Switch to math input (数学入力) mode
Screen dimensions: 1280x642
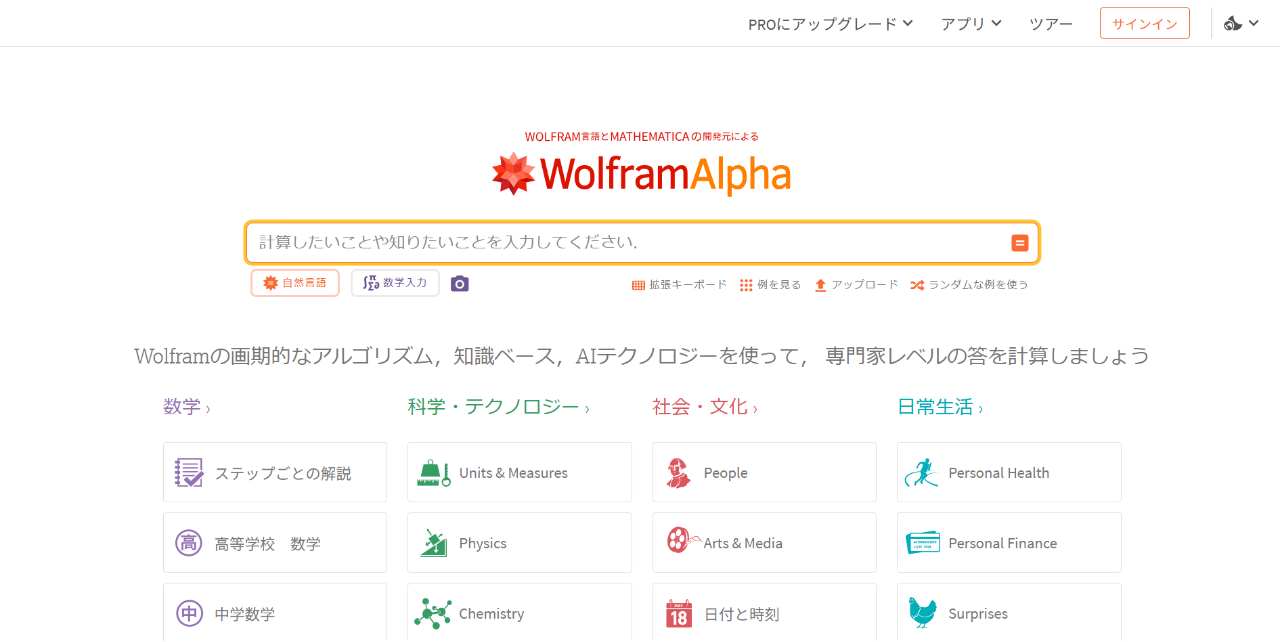(395, 283)
